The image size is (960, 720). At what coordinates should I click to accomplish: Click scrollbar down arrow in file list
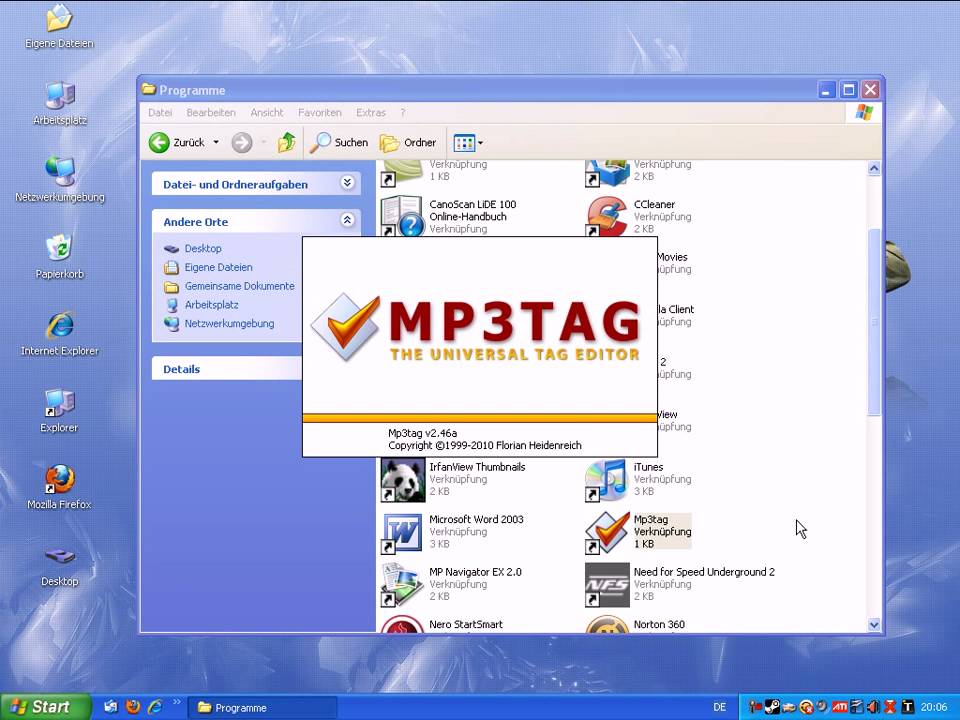[874, 625]
